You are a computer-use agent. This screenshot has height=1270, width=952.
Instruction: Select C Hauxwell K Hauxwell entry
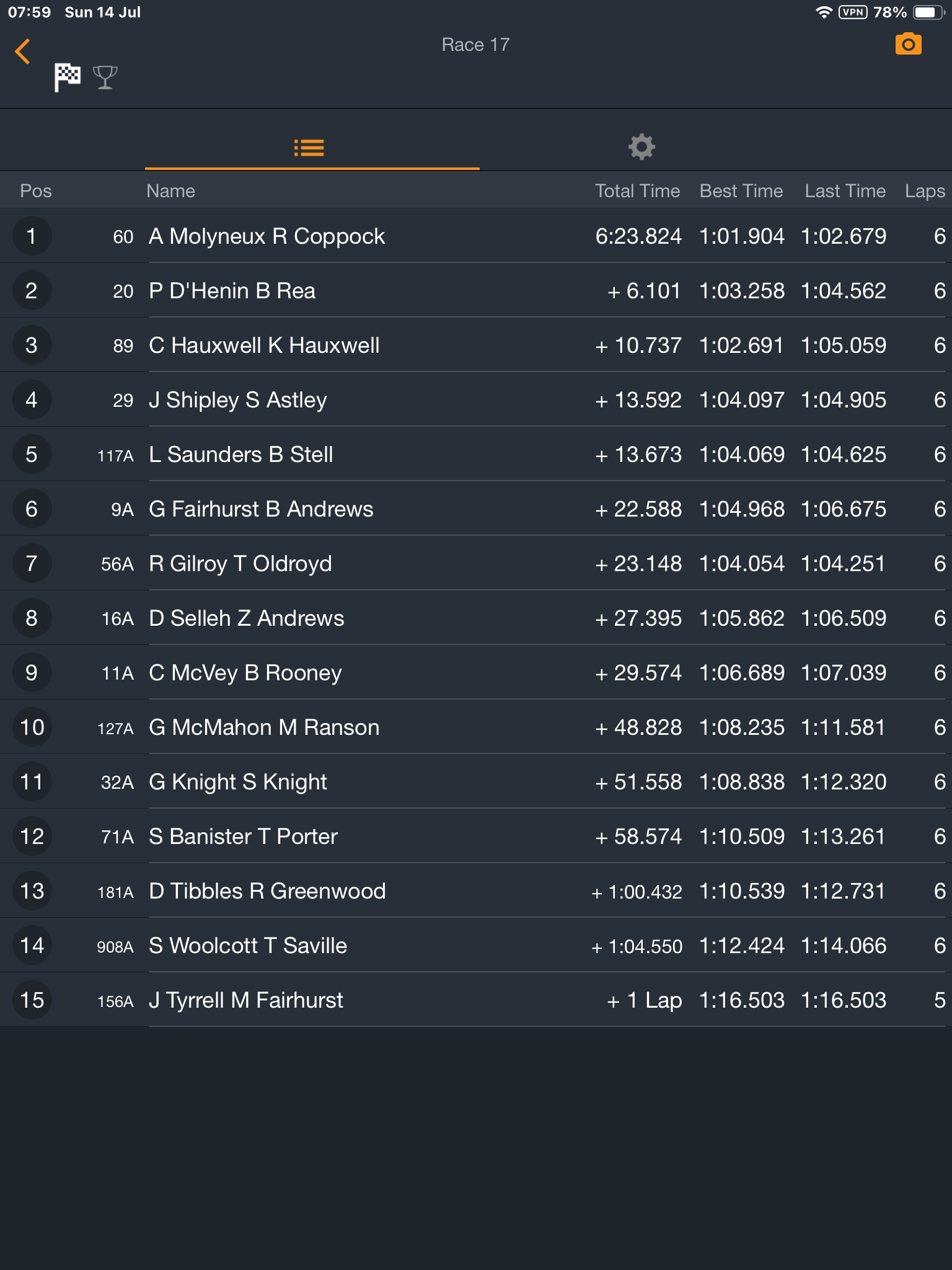(476, 345)
